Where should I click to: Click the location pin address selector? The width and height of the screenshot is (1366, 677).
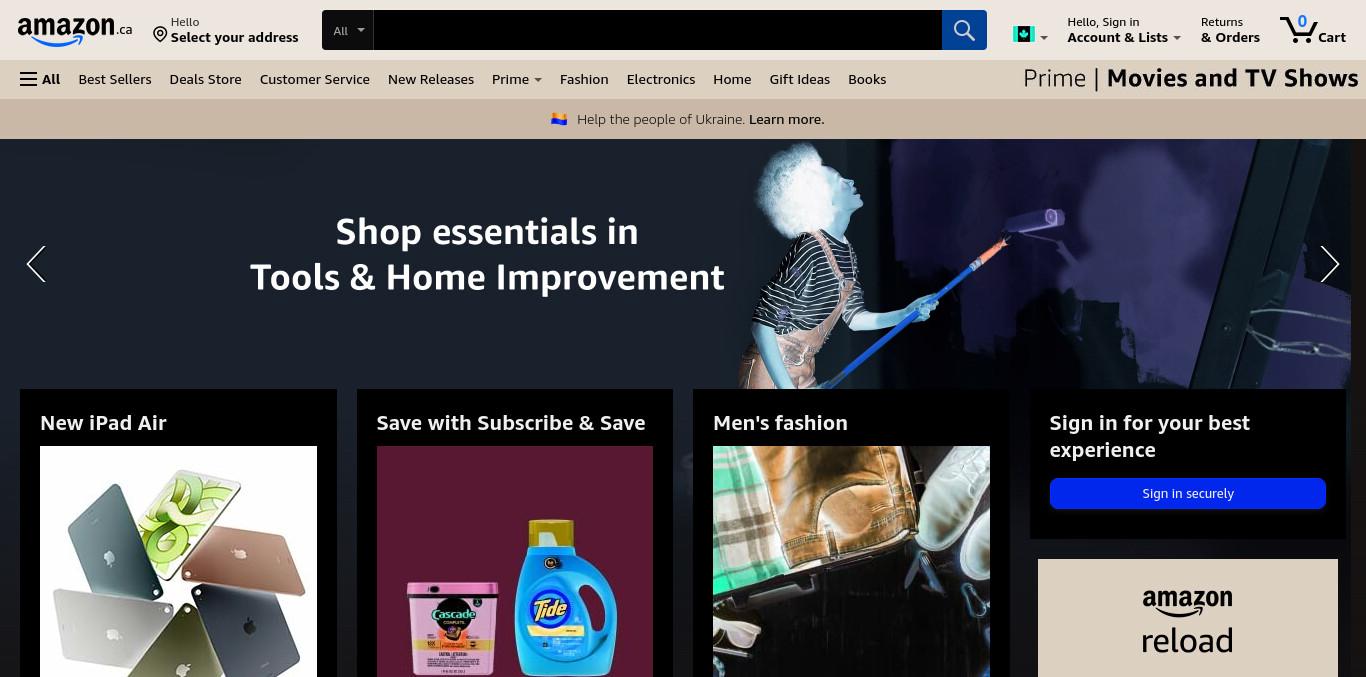tap(225, 30)
